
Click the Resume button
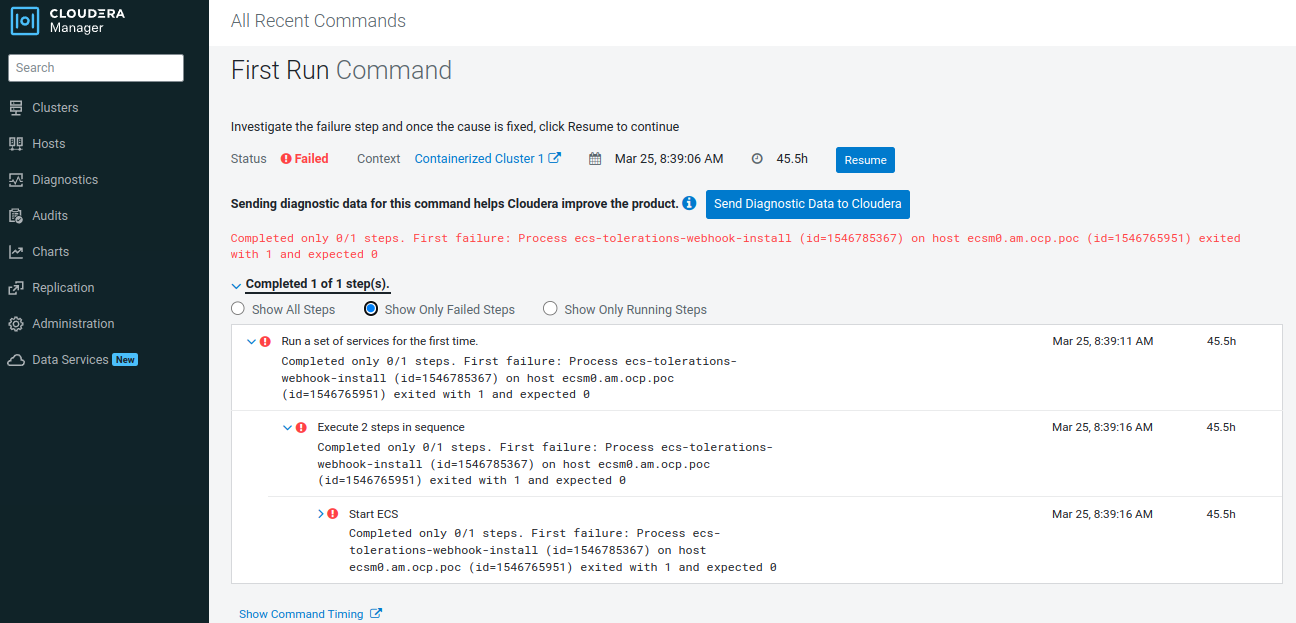pos(865,160)
